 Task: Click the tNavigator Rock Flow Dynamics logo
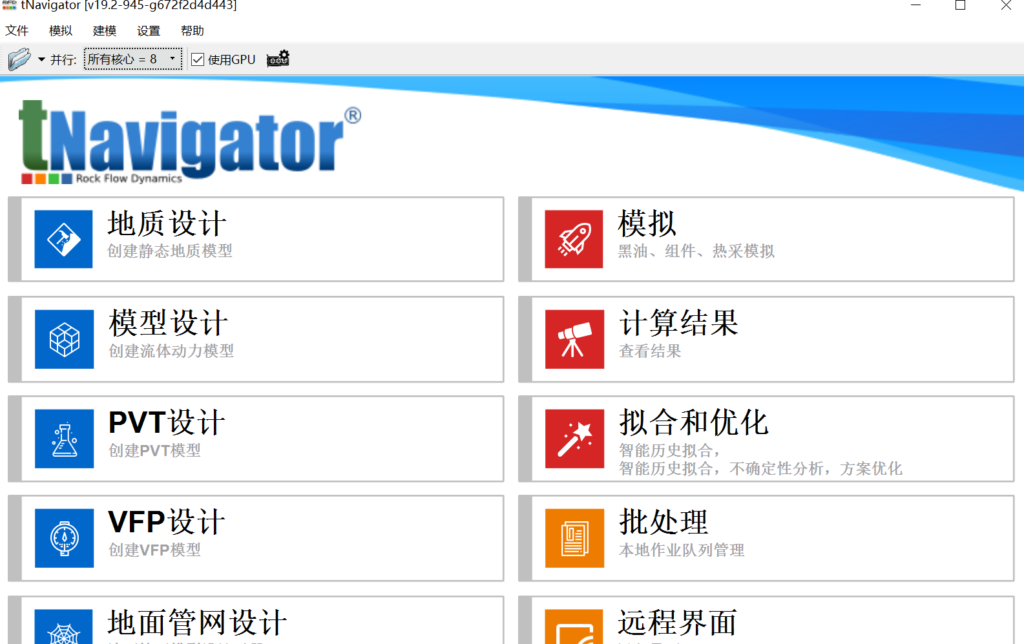pyautogui.click(x=190, y=142)
